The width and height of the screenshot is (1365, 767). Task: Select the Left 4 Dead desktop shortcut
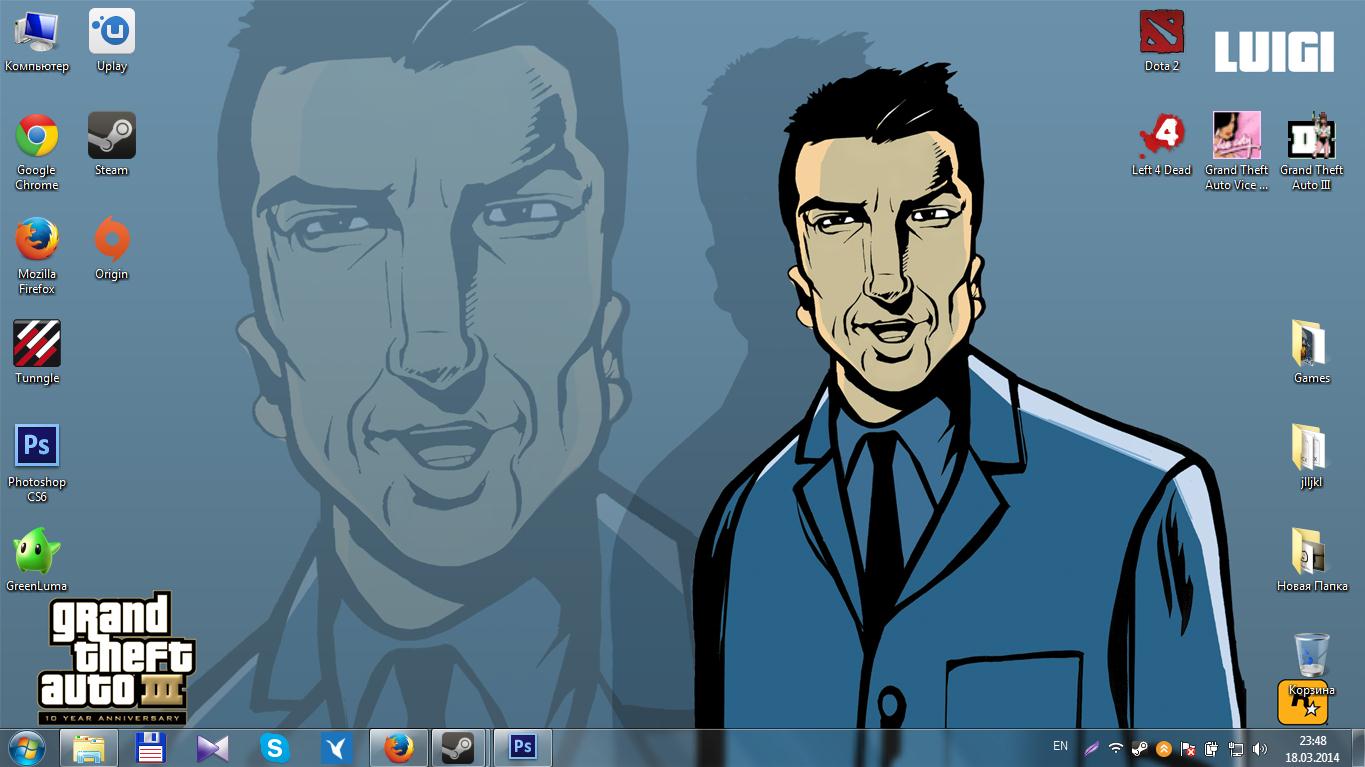pyautogui.click(x=1162, y=145)
